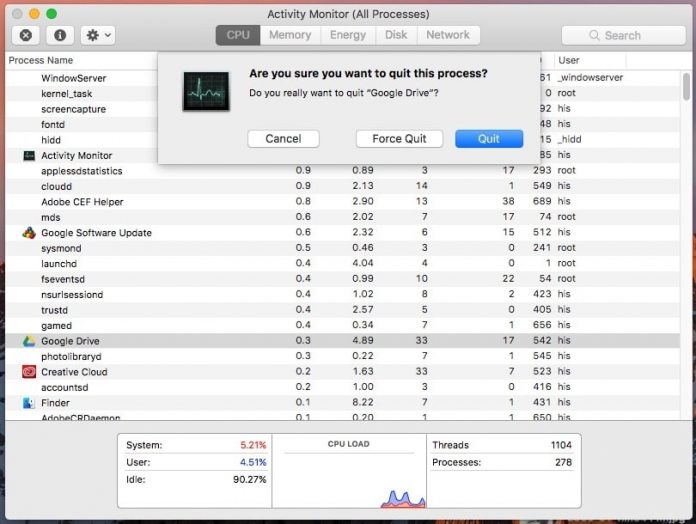Select the WindowServer process row
The image size is (696, 524).
[74, 78]
